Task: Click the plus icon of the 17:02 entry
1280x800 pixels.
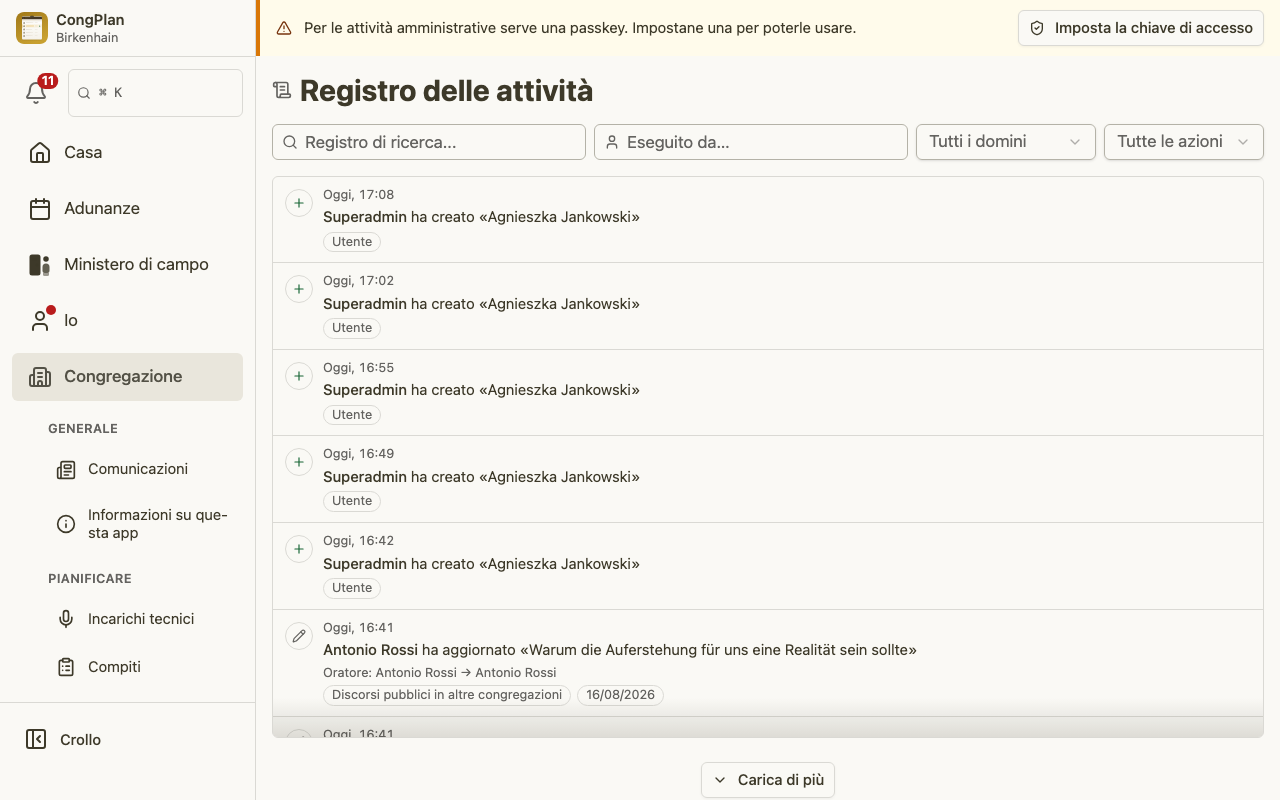Action: 299,289
